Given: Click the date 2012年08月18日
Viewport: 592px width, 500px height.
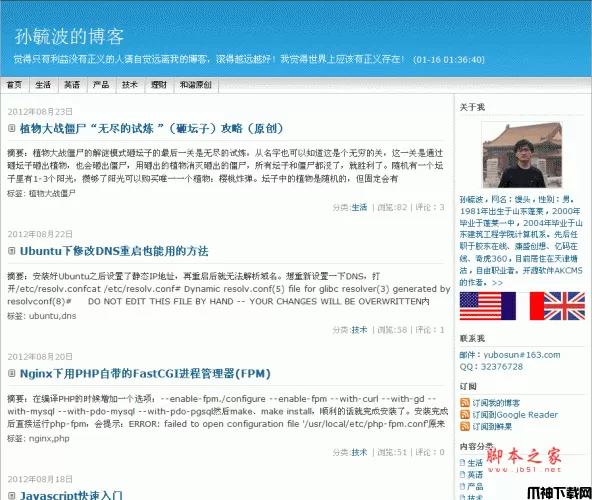Looking at the screenshot, I should pos(40,479).
